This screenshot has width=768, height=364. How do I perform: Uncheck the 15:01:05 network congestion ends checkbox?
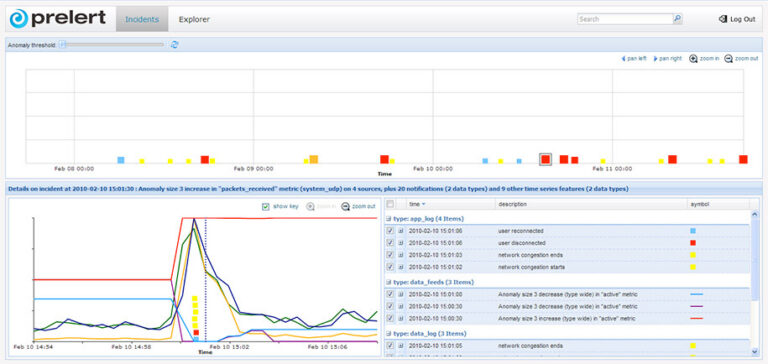coord(390,345)
